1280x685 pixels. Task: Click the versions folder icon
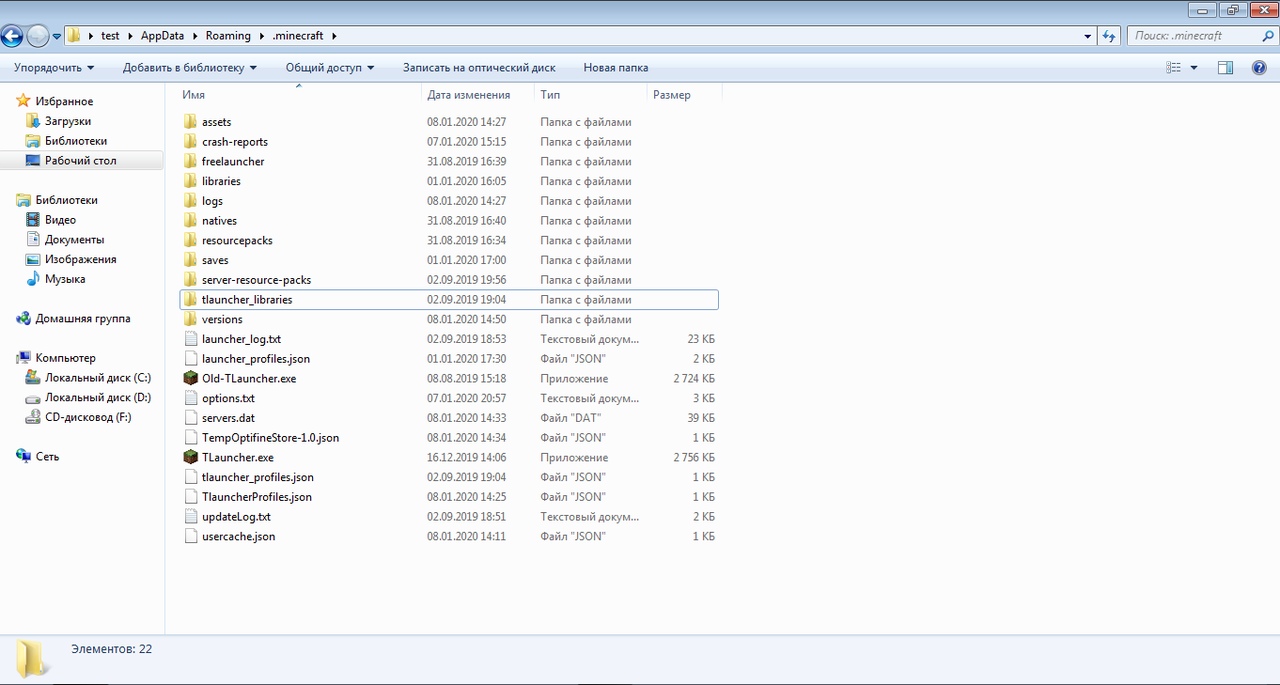tap(191, 319)
